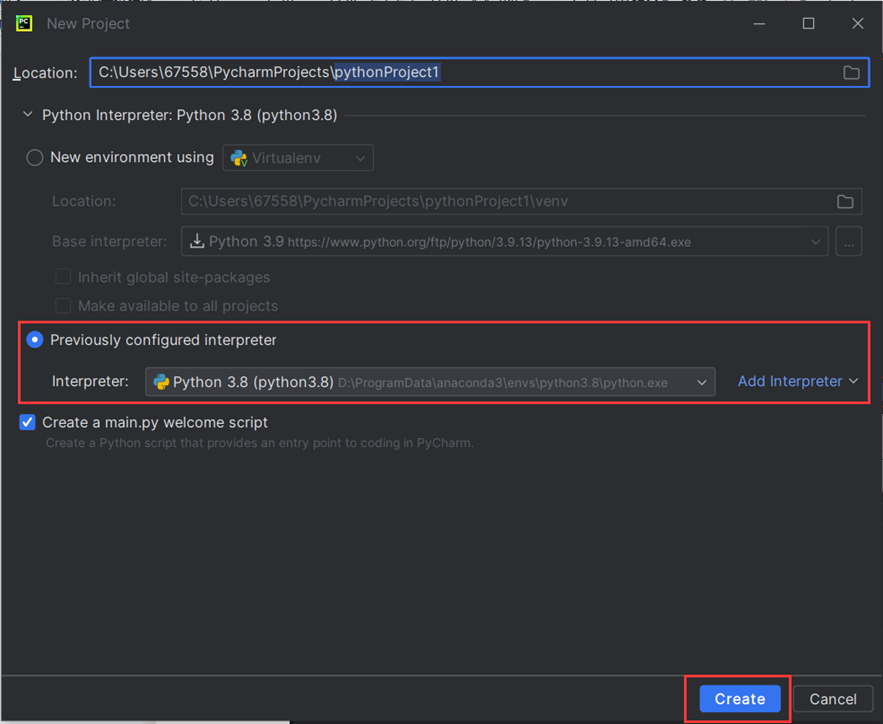The width and height of the screenshot is (883, 724).
Task: Click the project Location path field
Action: [480, 73]
